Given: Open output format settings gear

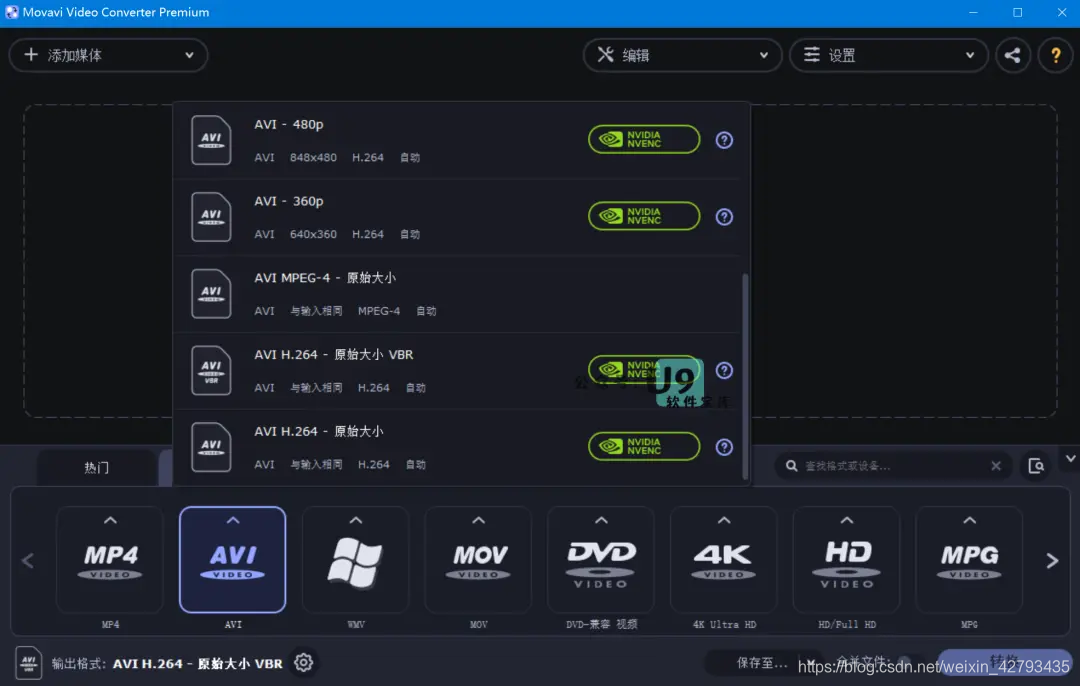Looking at the screenshot, I should pos(303,663).
